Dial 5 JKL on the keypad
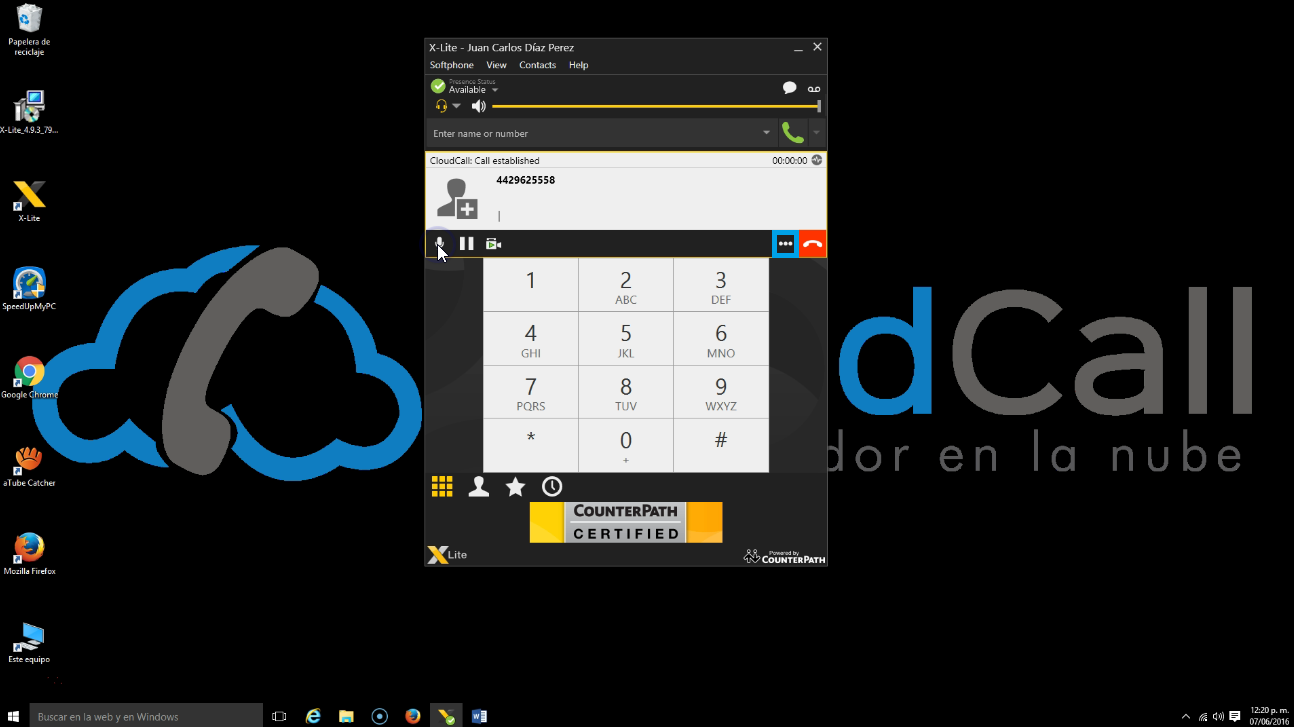Image resolution: width=1294 pixels, height=727 pixels. coord(626,338)
